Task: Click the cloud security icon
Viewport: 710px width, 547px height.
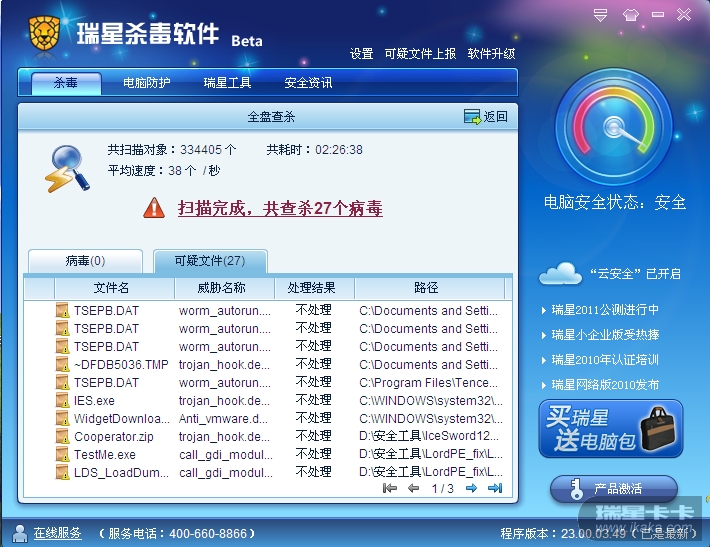Action: click(x=560, y=273)
